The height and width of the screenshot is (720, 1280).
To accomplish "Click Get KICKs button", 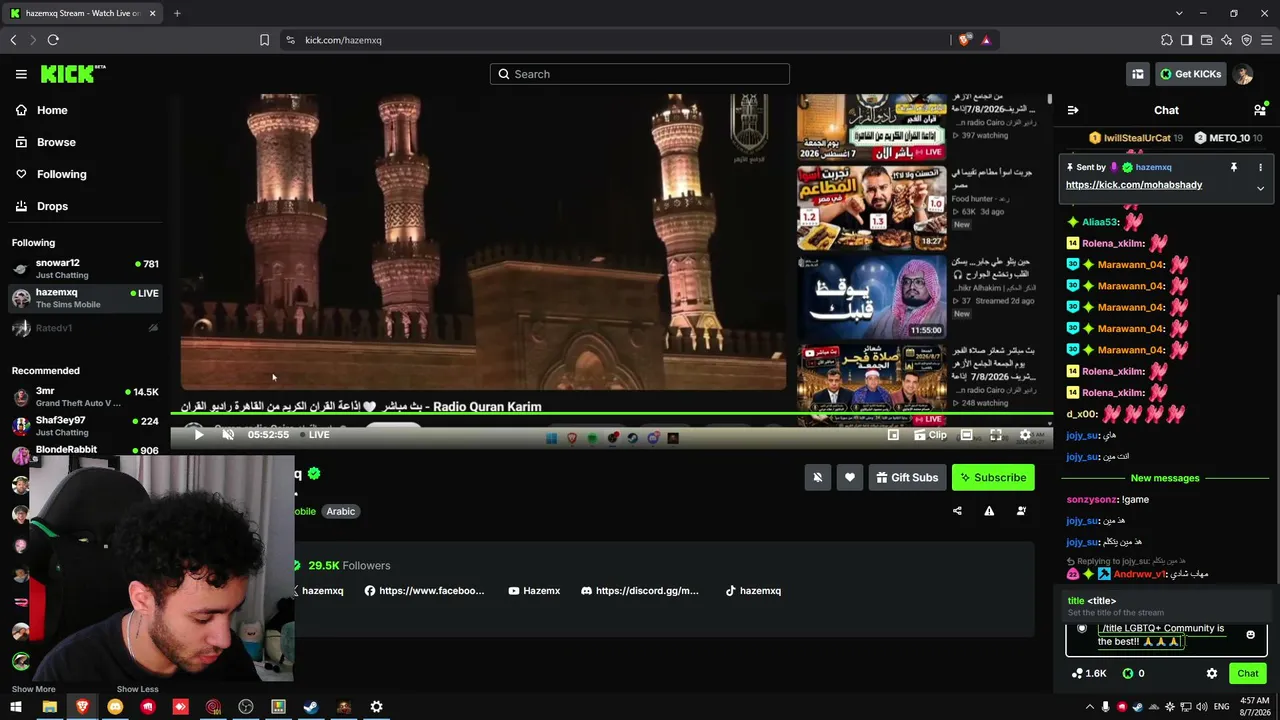I will [x=1191, y=74].
